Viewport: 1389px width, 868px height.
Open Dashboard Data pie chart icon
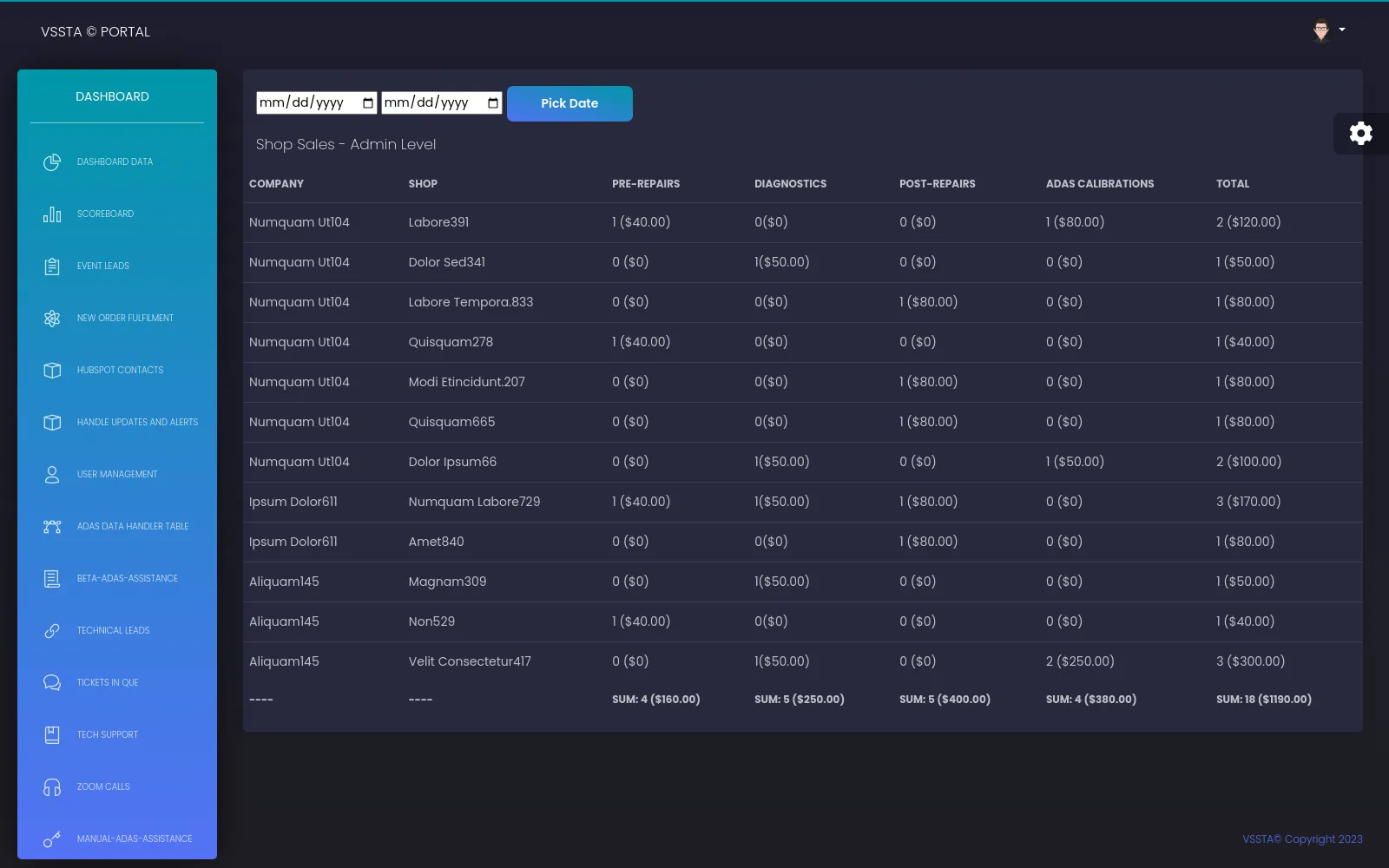pos(52,162)
